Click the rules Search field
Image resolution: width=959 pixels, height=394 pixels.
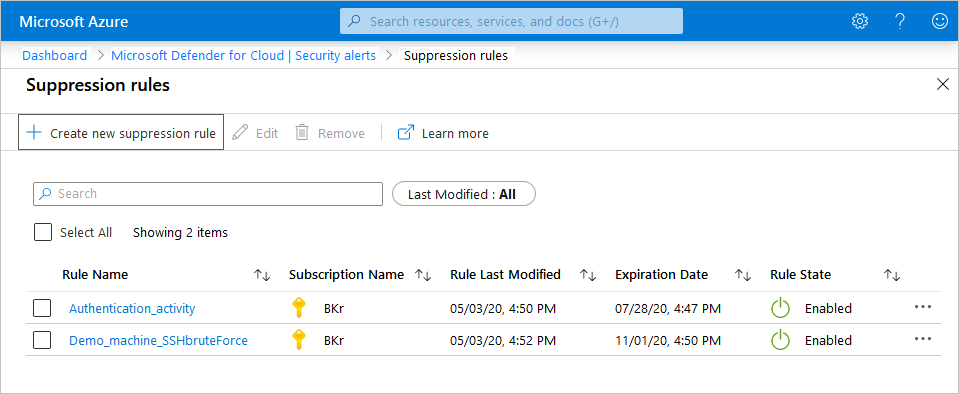coord(208,193)
